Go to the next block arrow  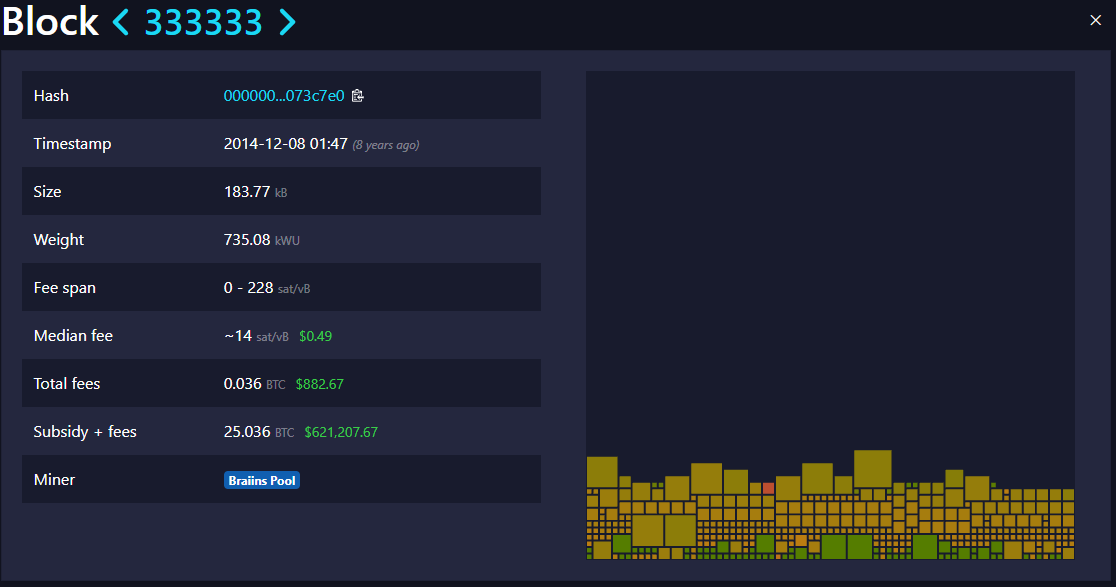tap(287, 22)
